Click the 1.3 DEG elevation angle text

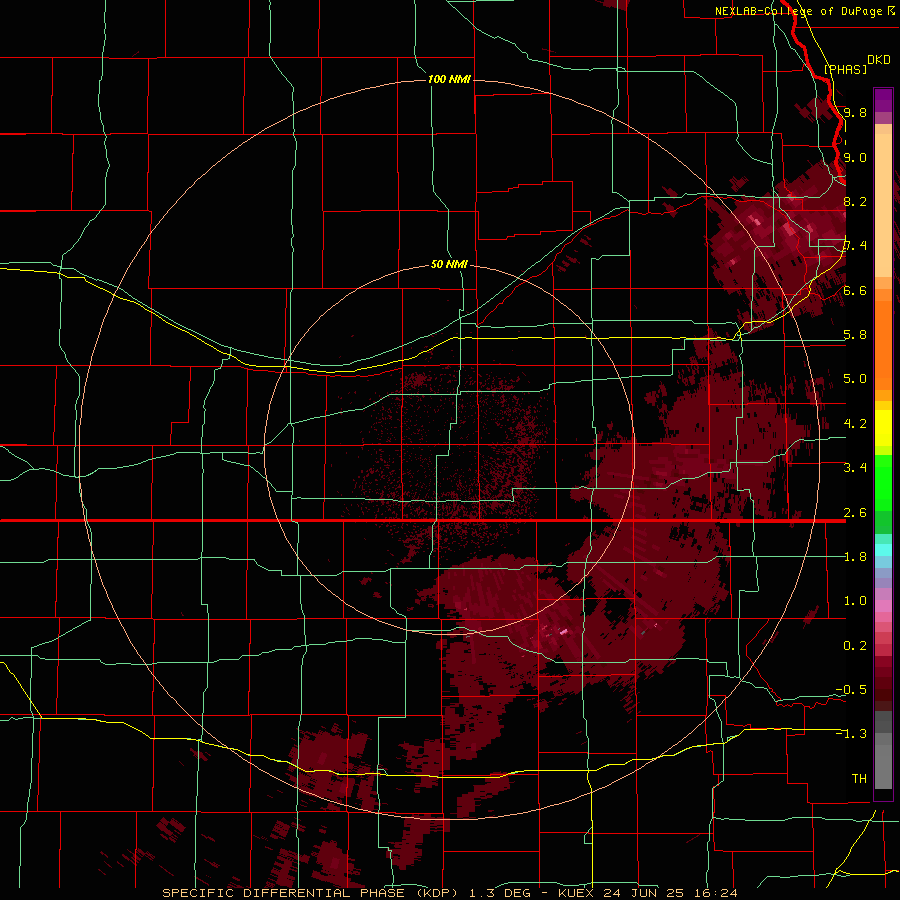click(x=500, y=893)
